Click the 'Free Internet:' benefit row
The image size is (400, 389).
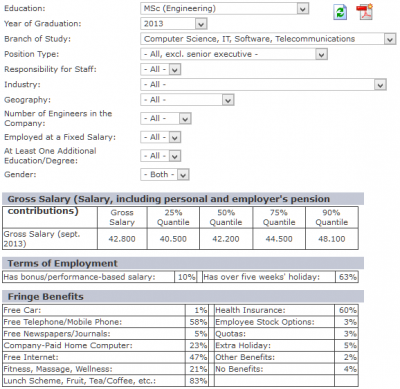click(x=105, y=357)
